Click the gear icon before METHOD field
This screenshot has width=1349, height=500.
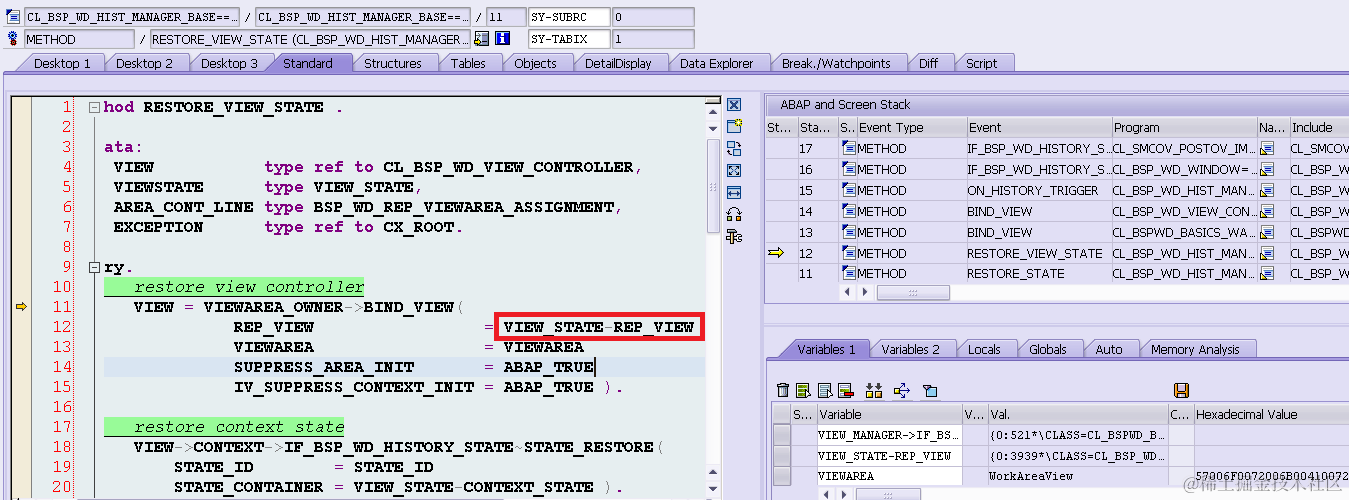pos(13,39)
